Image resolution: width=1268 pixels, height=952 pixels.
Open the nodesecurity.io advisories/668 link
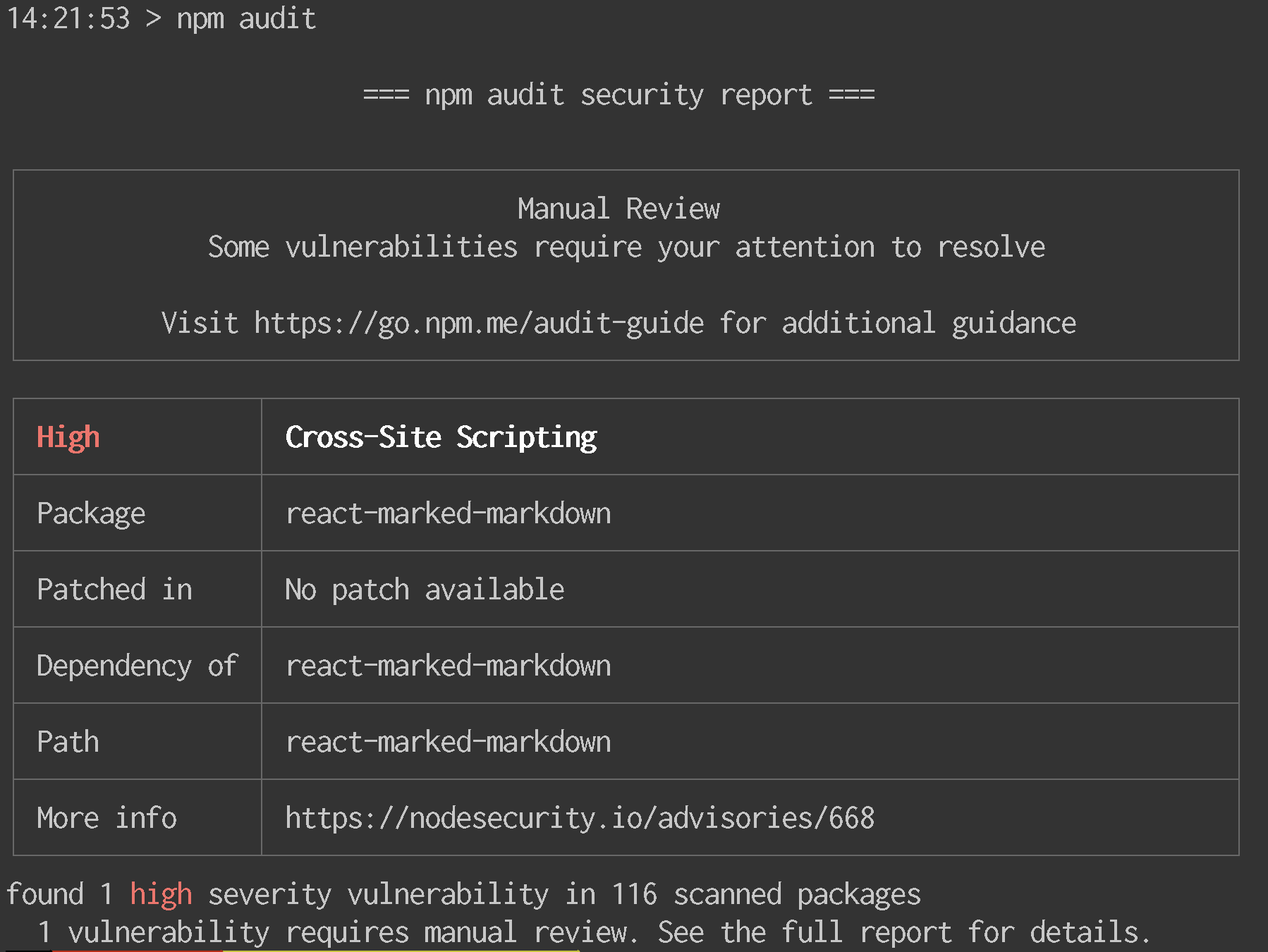click(579, 818)
